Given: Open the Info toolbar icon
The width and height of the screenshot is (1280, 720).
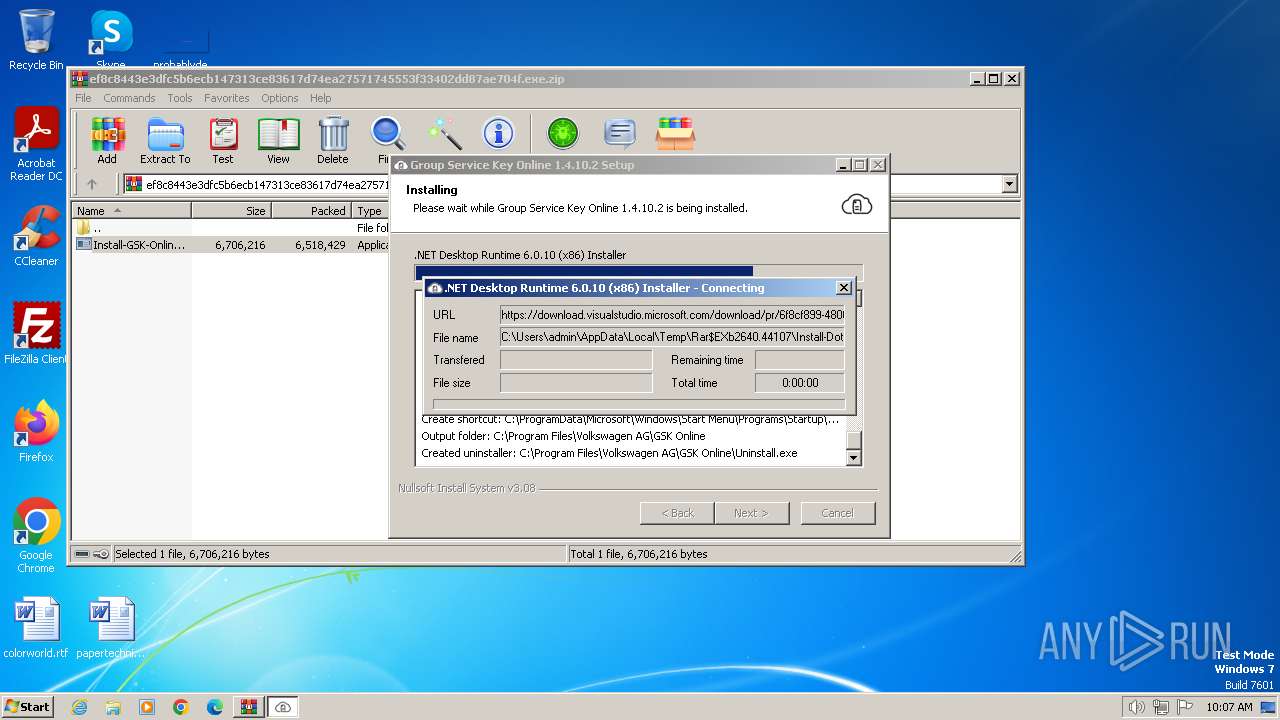Looking at the screenshot, I should [498, 133].
